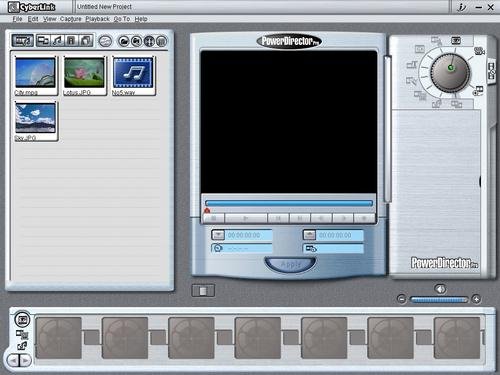Viewport: 500px width, 375px height.
Task: Click the minus button by volume slider
Action: (x=402, y=299)
